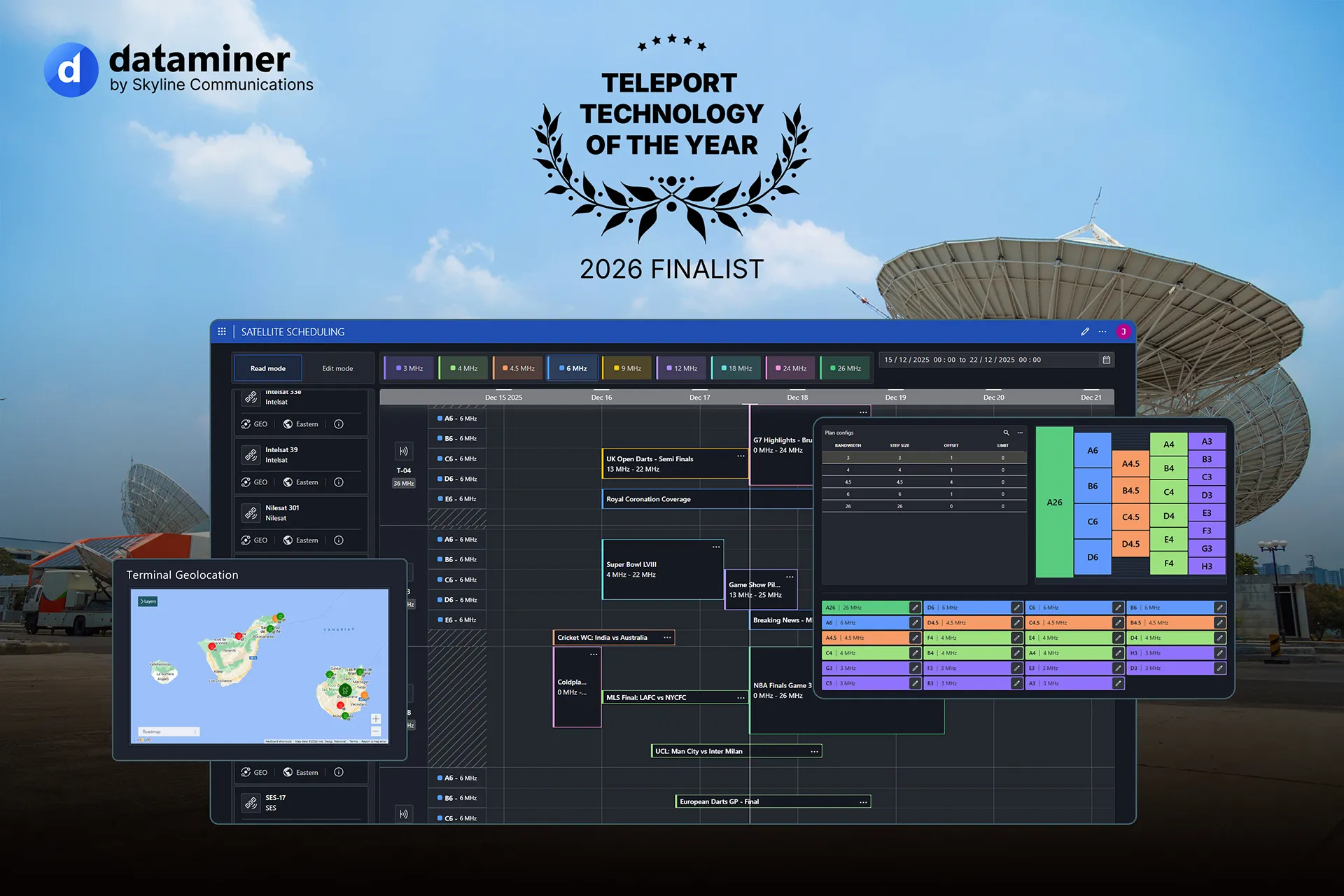Open options for Game Show Pilot booking

click(x=790, y=577)
